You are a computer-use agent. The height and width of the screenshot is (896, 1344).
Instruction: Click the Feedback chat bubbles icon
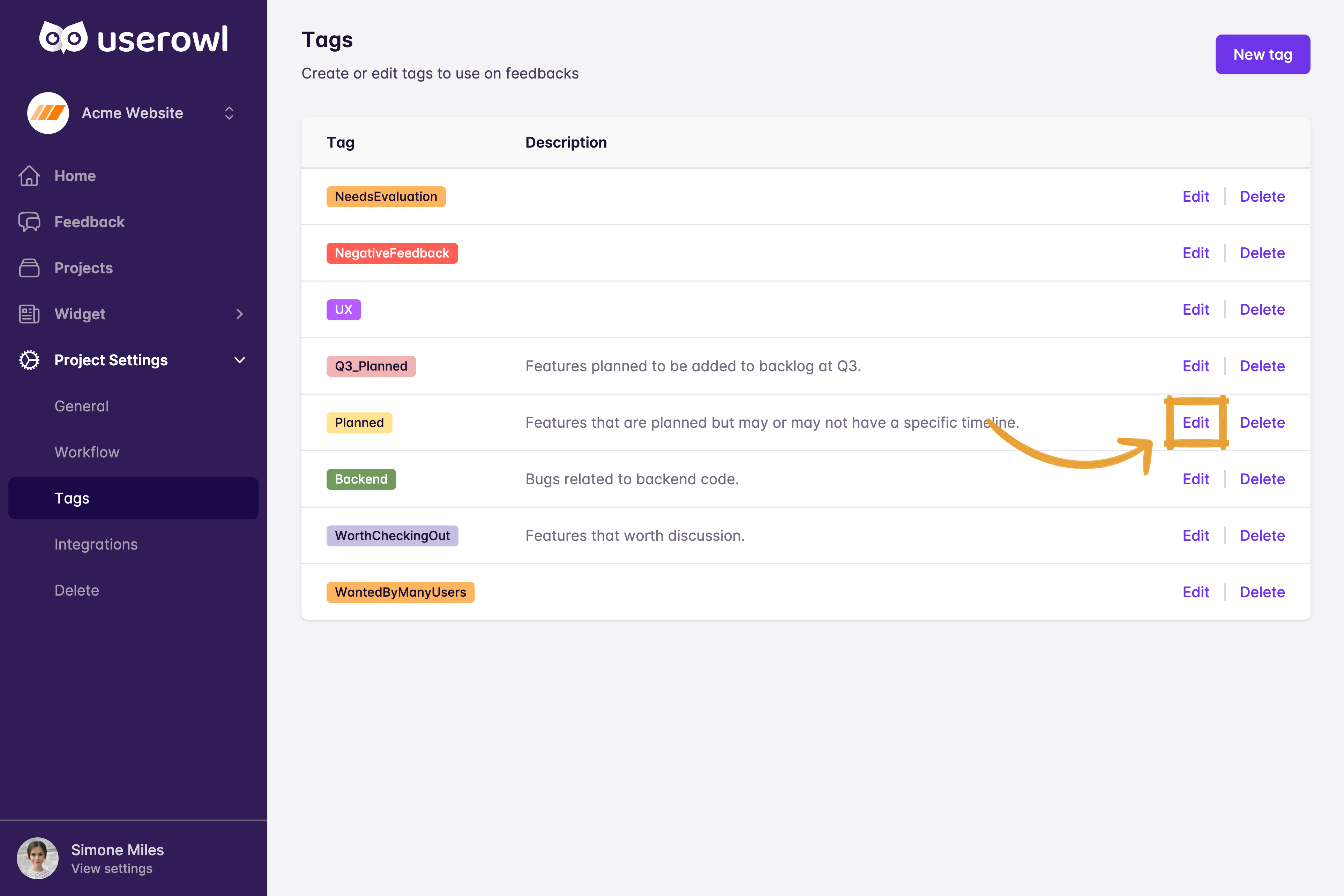coord(29,222)
